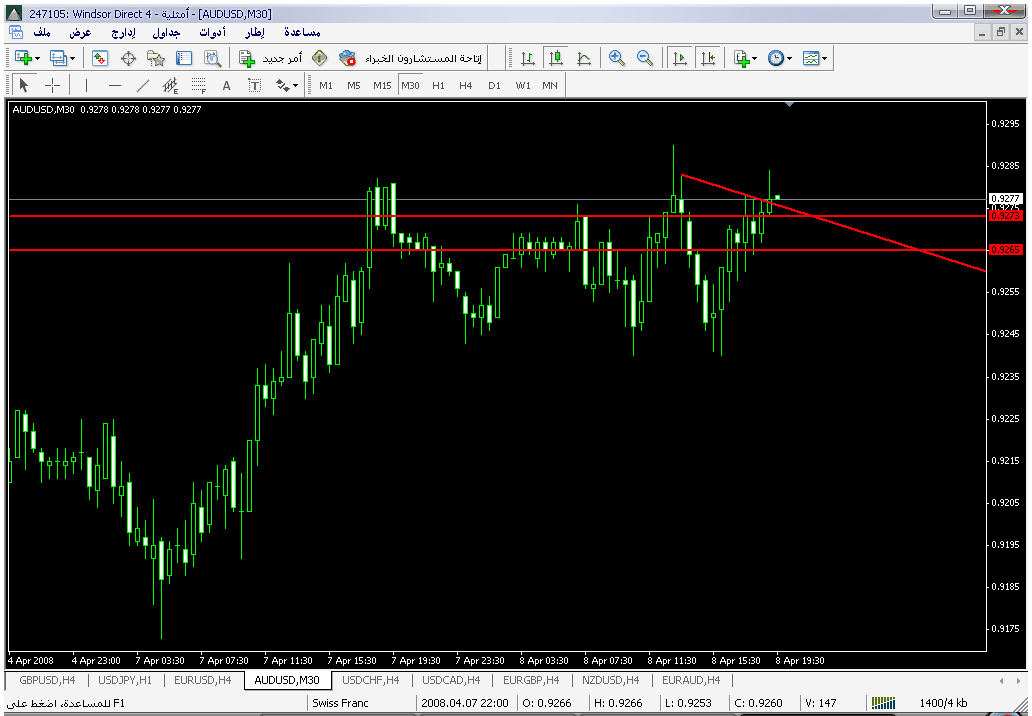The height and width of the screenshot is (716, 1032).
Task: Select the Crosshair tool
Action: tap(52, 85)
